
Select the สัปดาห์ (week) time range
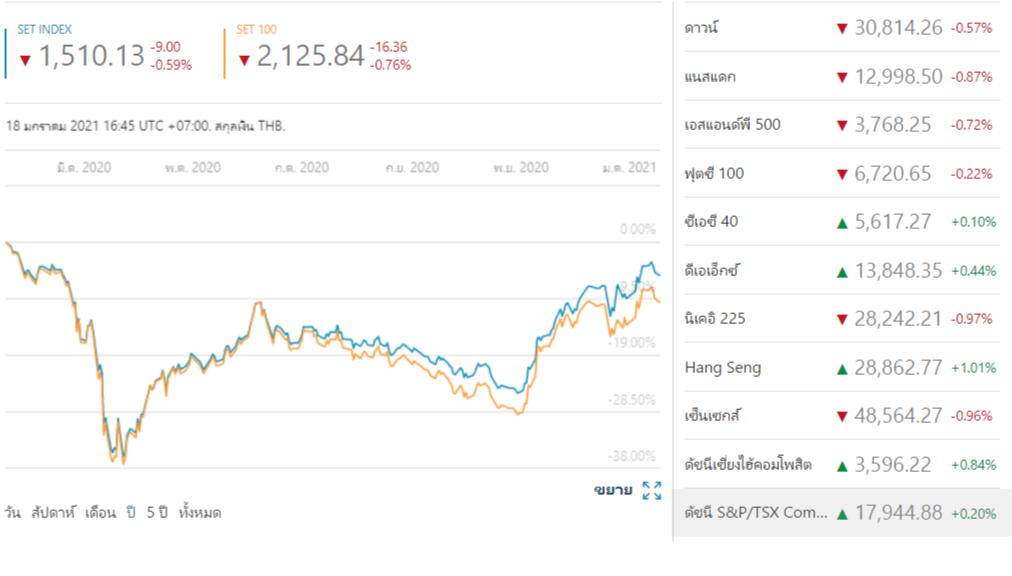(x=55, y=513)
